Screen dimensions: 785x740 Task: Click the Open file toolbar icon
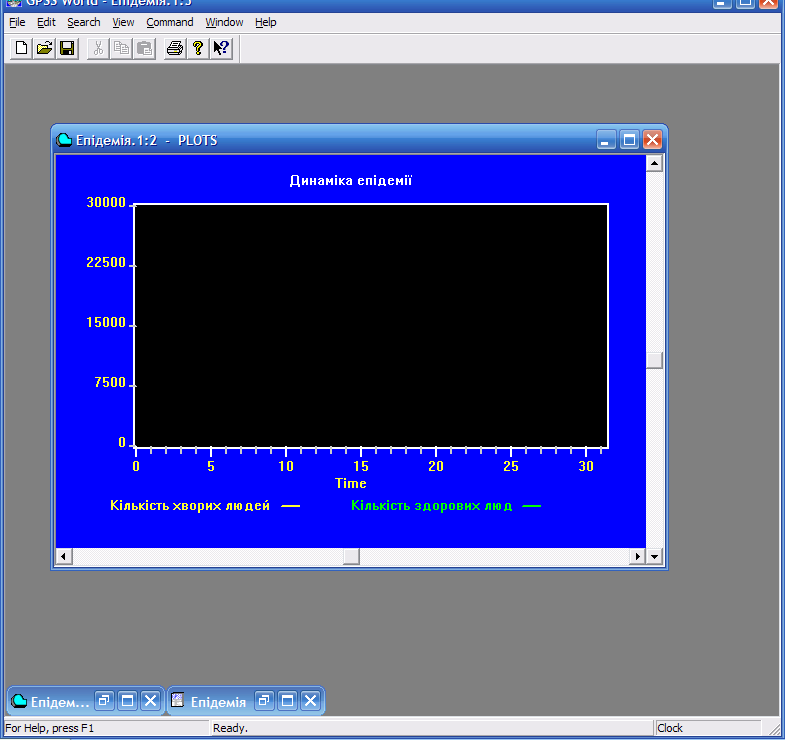pos(44,48)
